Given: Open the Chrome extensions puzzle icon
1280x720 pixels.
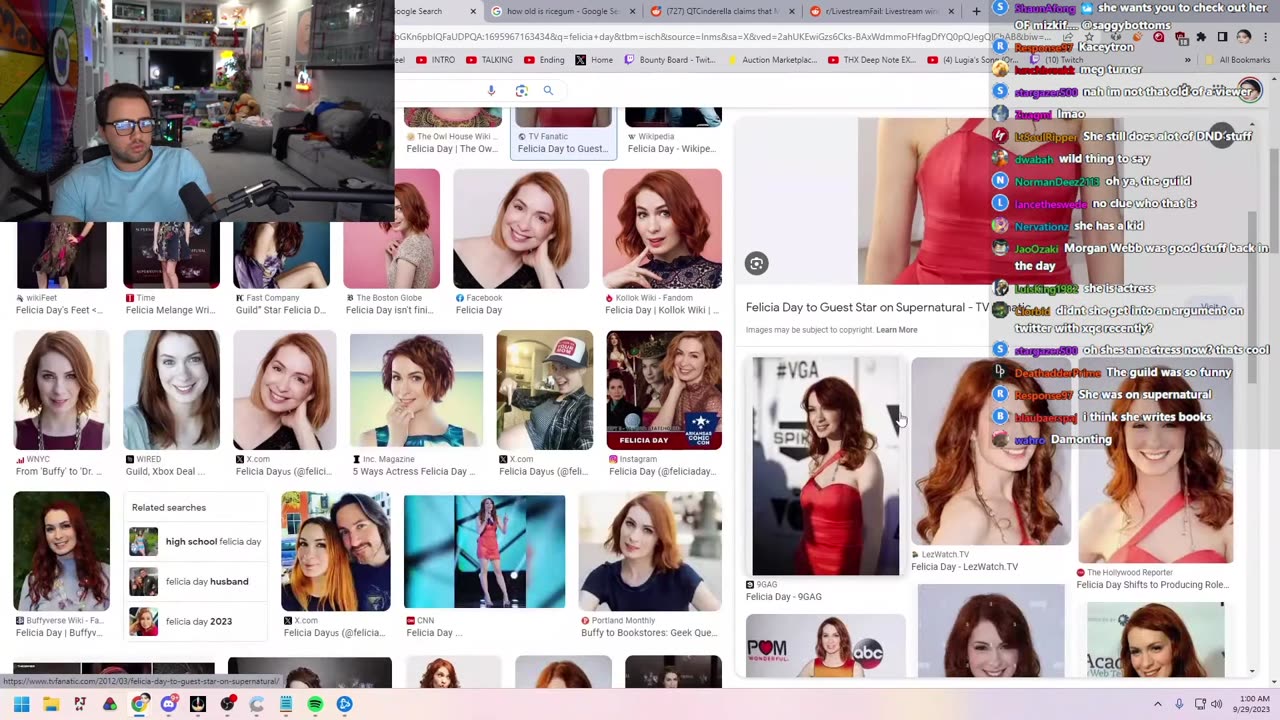Looking at the screenshot, I should (1201, 37).
